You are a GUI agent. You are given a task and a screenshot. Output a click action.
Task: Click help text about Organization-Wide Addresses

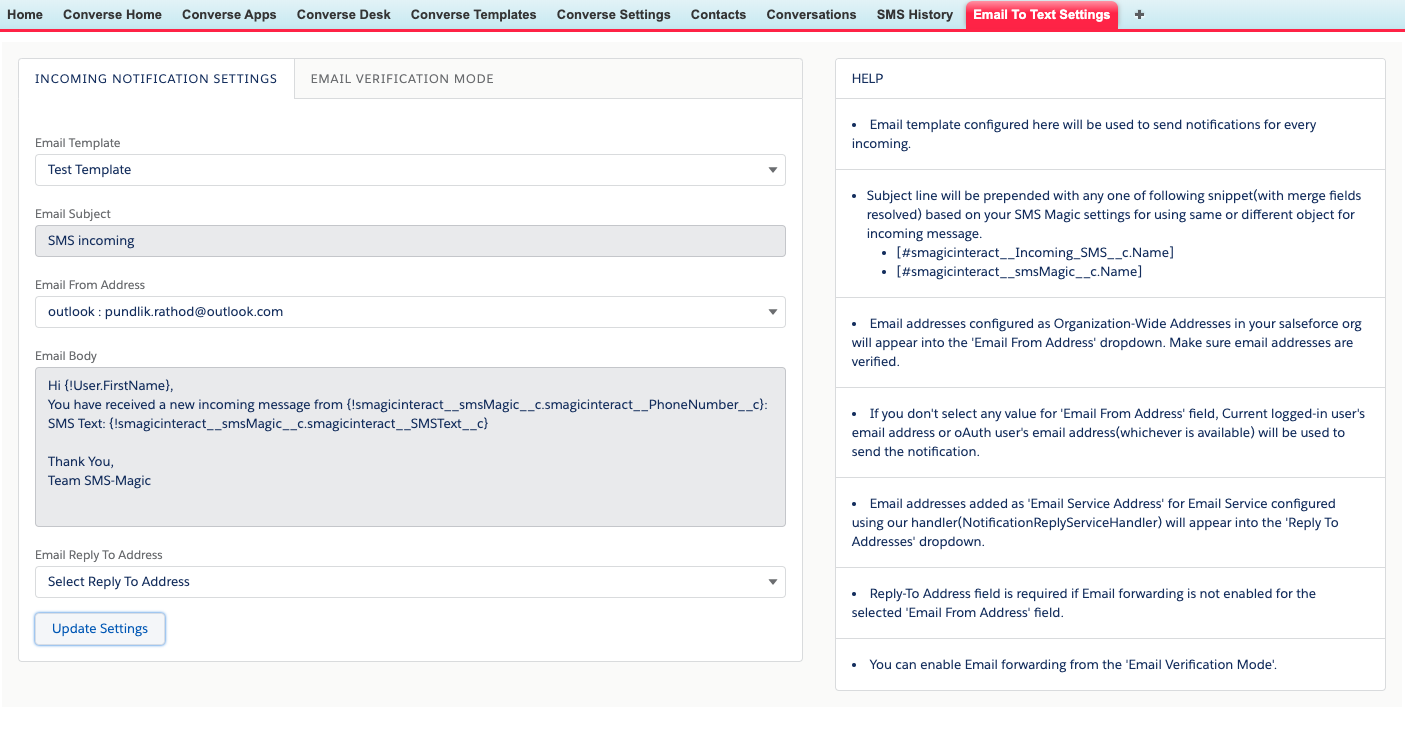point(1107,343)
